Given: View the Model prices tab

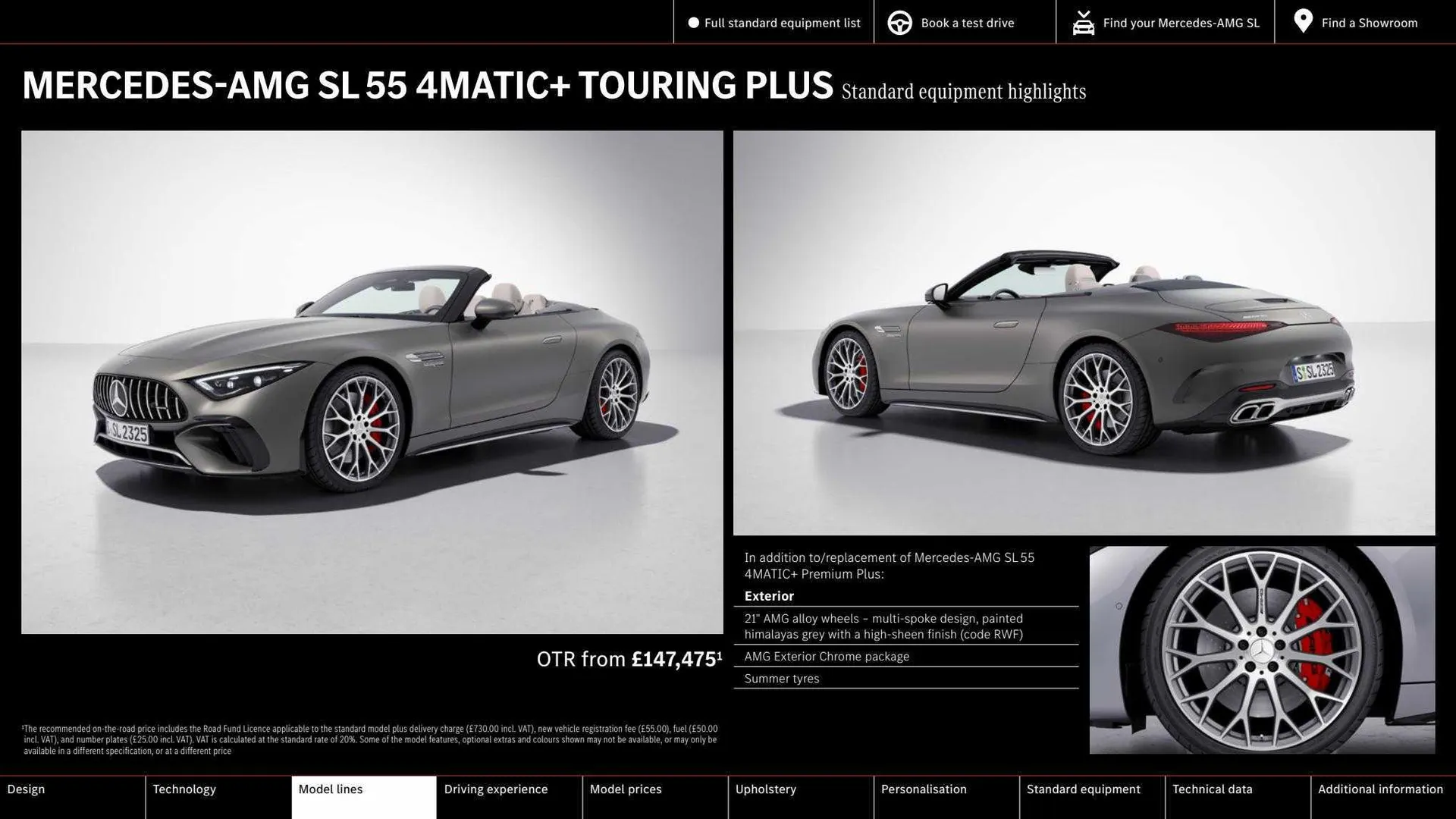Looking at the screenshot, I should [626, 789].
